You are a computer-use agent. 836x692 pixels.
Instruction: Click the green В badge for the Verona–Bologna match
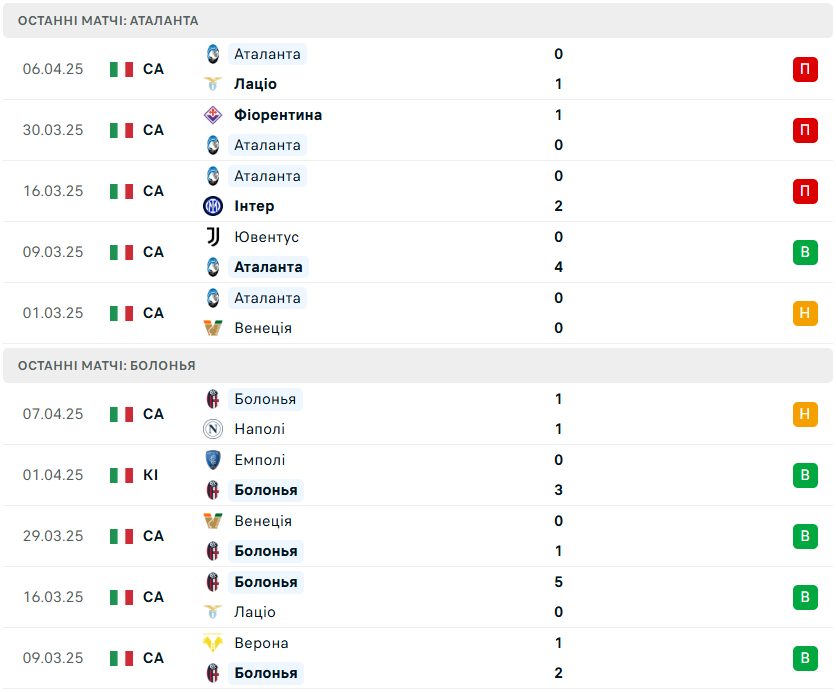(x=805, y=658)
